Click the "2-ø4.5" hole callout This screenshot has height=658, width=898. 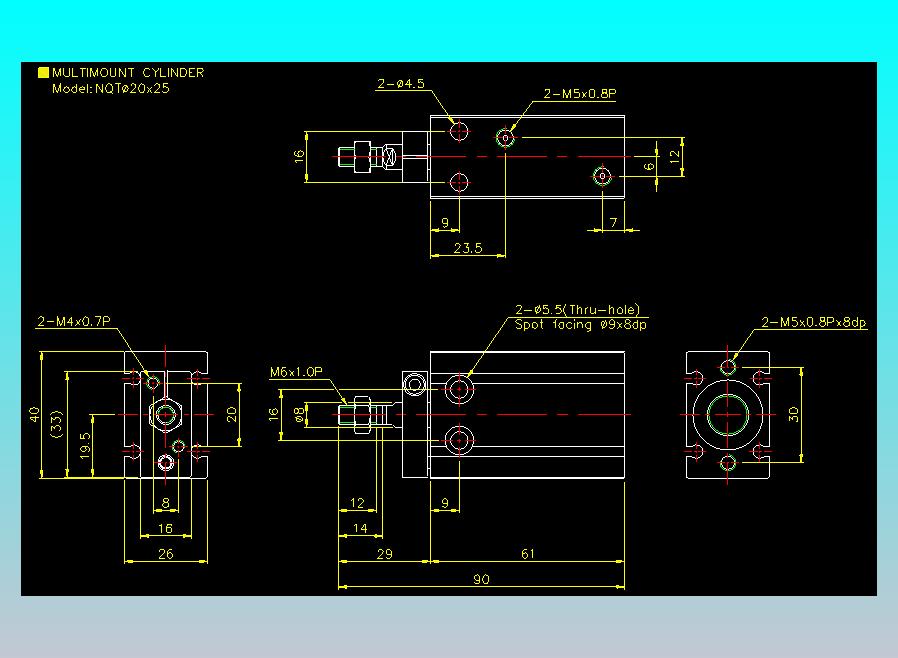click(401, 84)
